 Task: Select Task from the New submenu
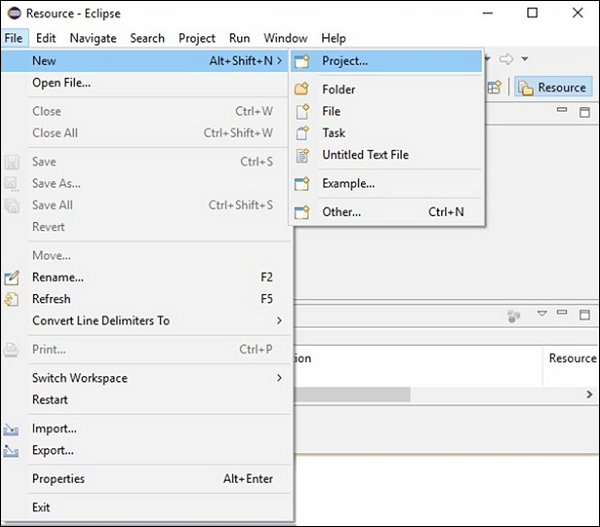click(333, 133)
